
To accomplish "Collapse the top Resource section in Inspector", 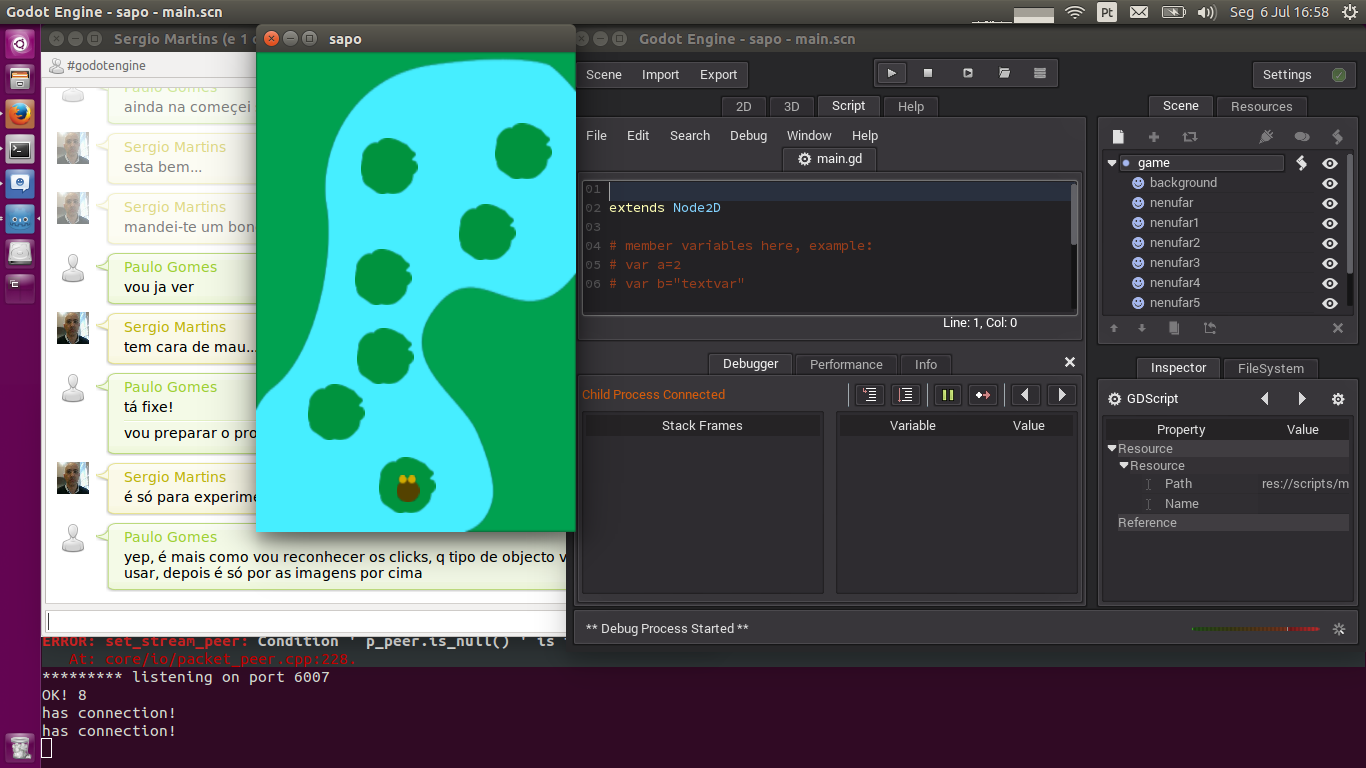I will coord(1113,449).
